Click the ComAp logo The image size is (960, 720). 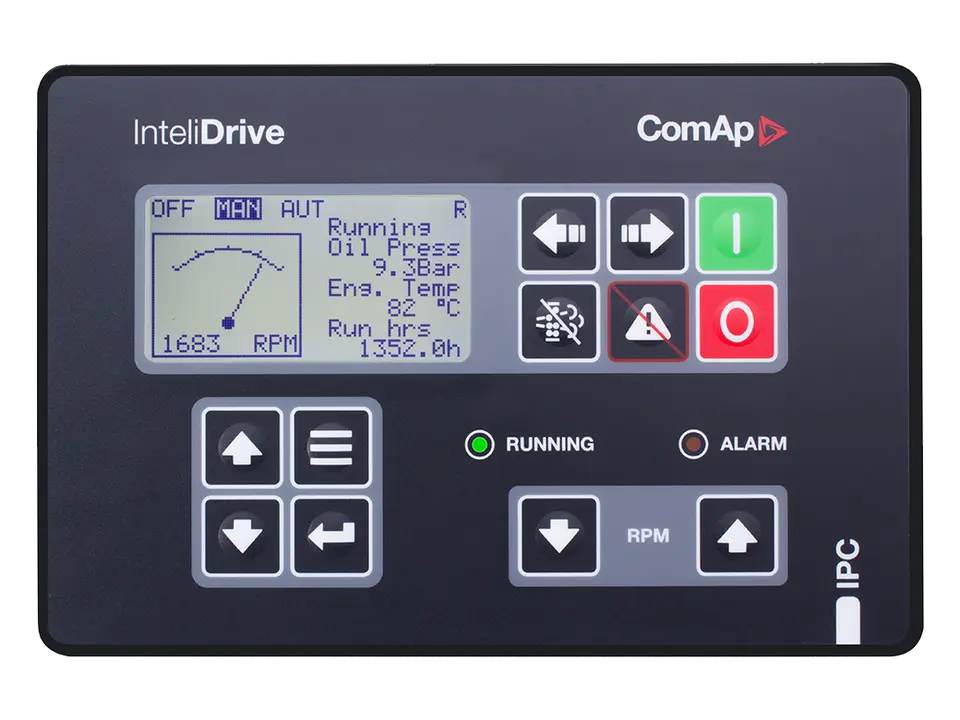712,130
